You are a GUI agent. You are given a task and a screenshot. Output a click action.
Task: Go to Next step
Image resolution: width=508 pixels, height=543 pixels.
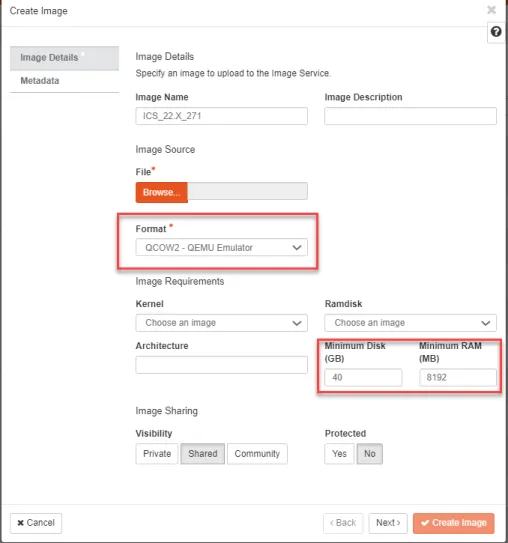[x=388, y=523]
